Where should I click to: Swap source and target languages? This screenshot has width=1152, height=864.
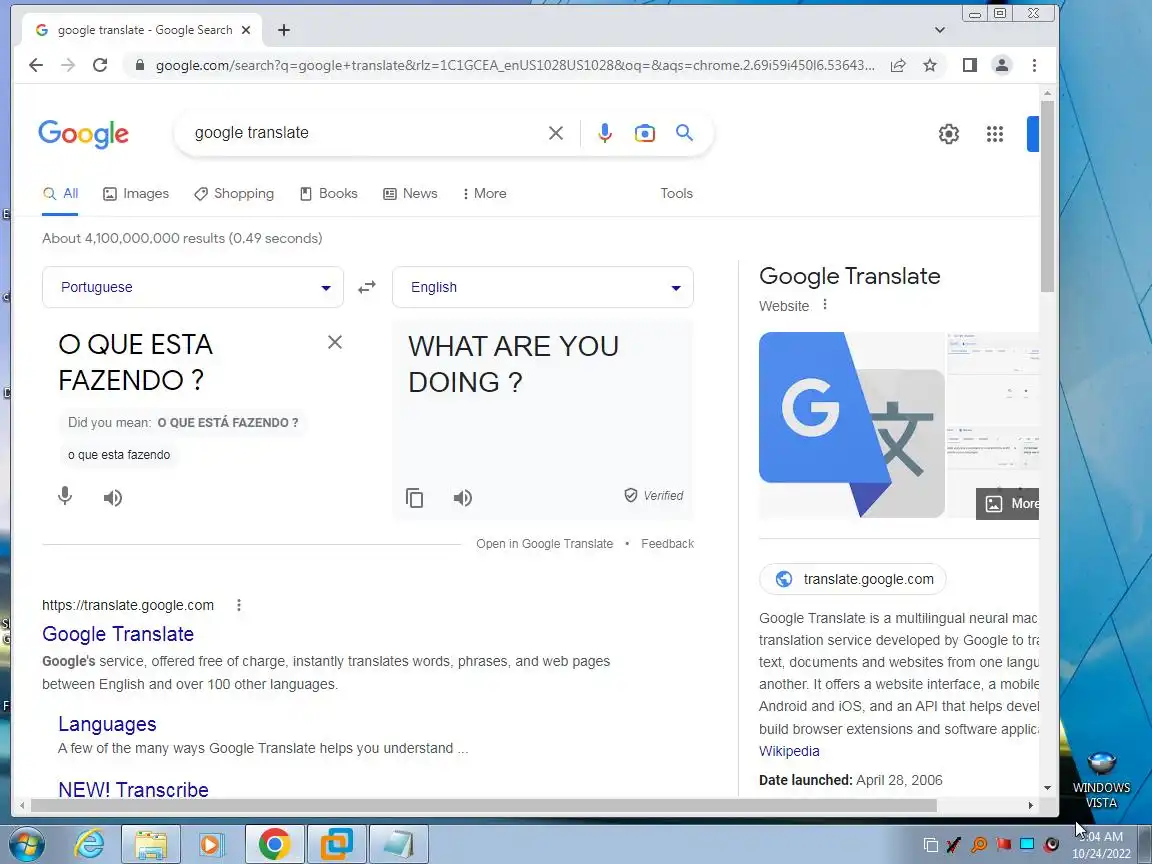[x=367, y=287]
